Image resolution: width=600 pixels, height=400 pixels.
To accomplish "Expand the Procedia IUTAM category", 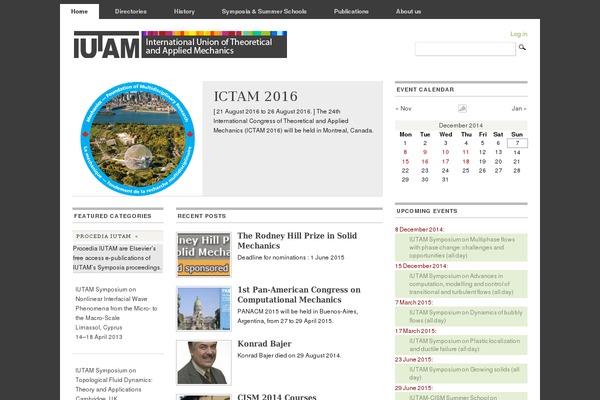I will [x=118, y=236].
